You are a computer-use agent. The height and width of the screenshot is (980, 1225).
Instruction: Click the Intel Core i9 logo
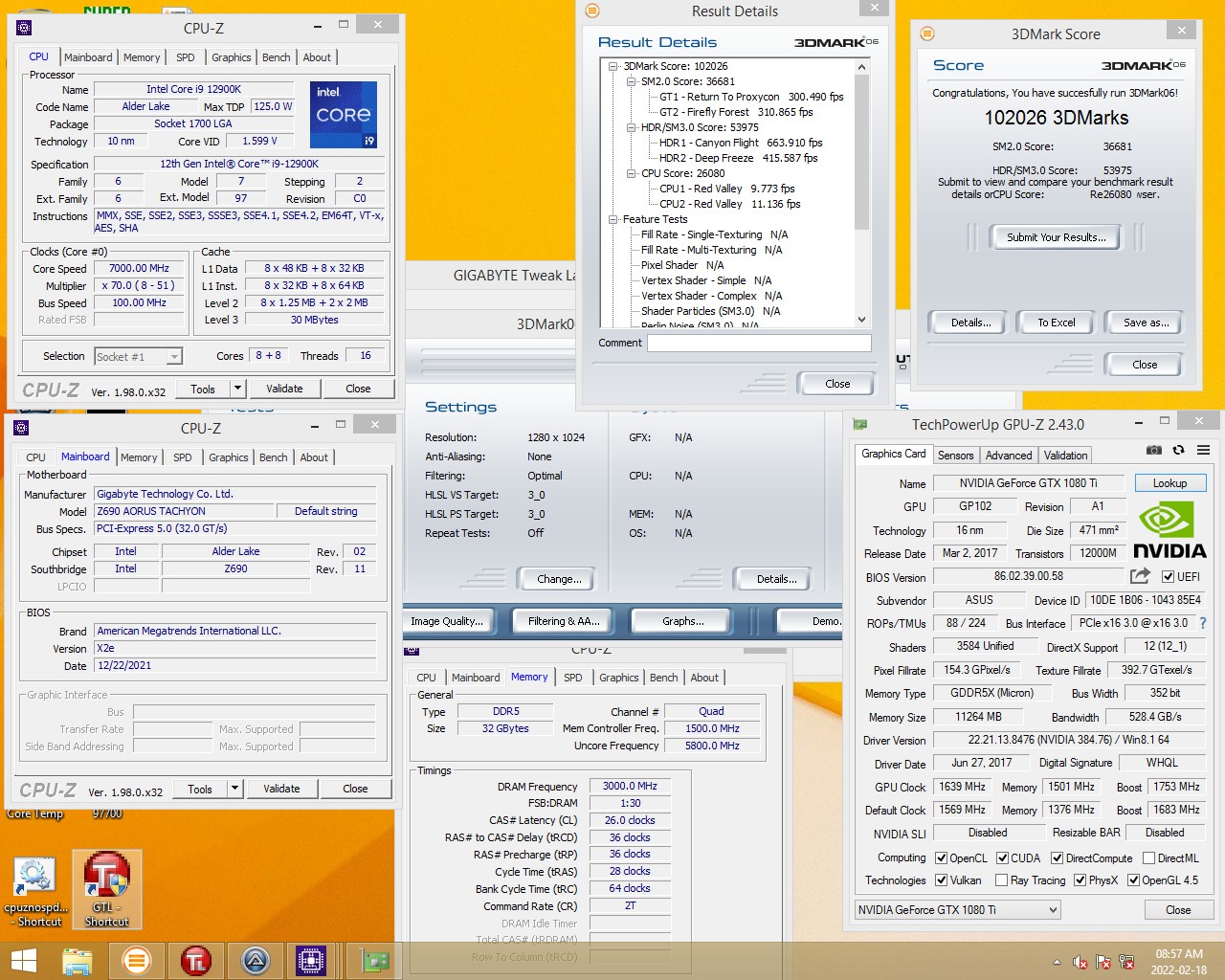point(344,115)
